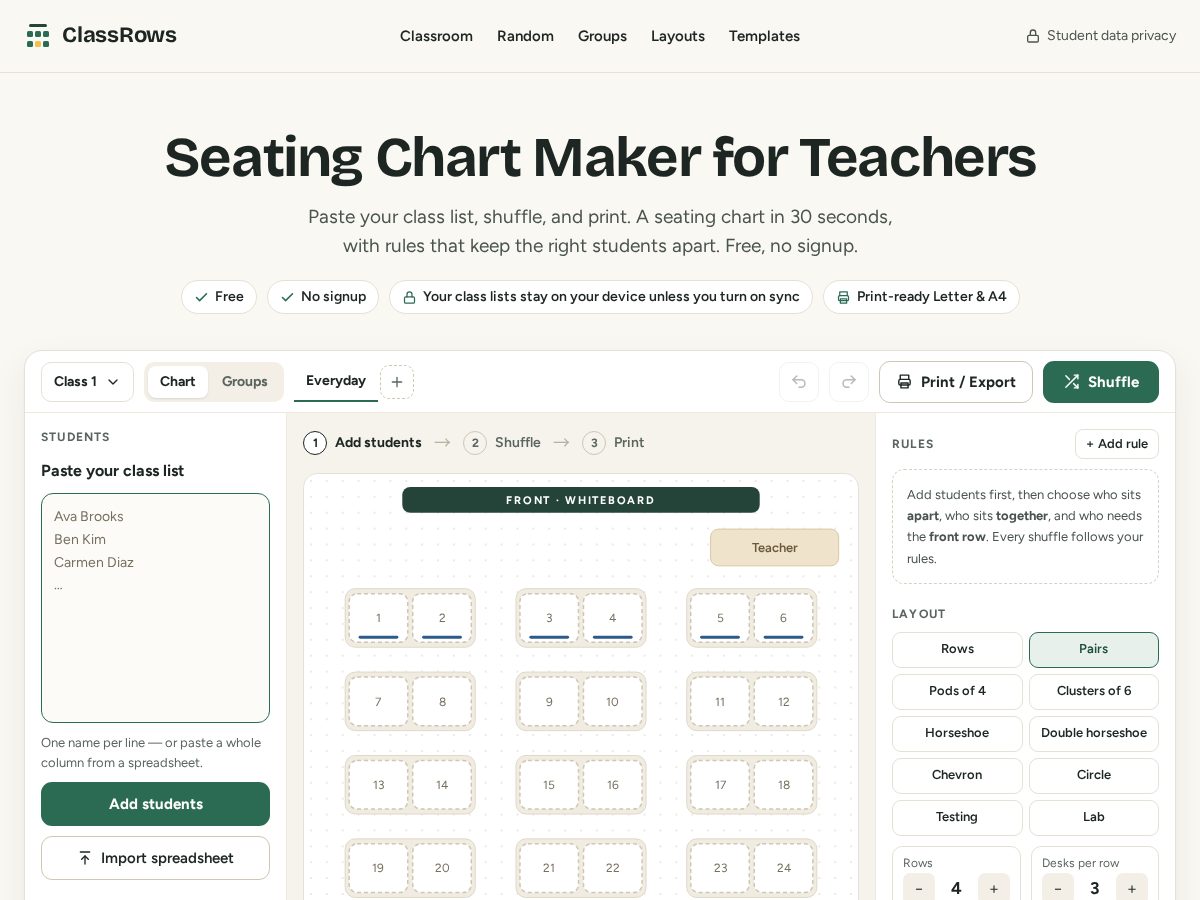Click the Add rule button
The image size is (1200, 900).
tap(1117, 444)
